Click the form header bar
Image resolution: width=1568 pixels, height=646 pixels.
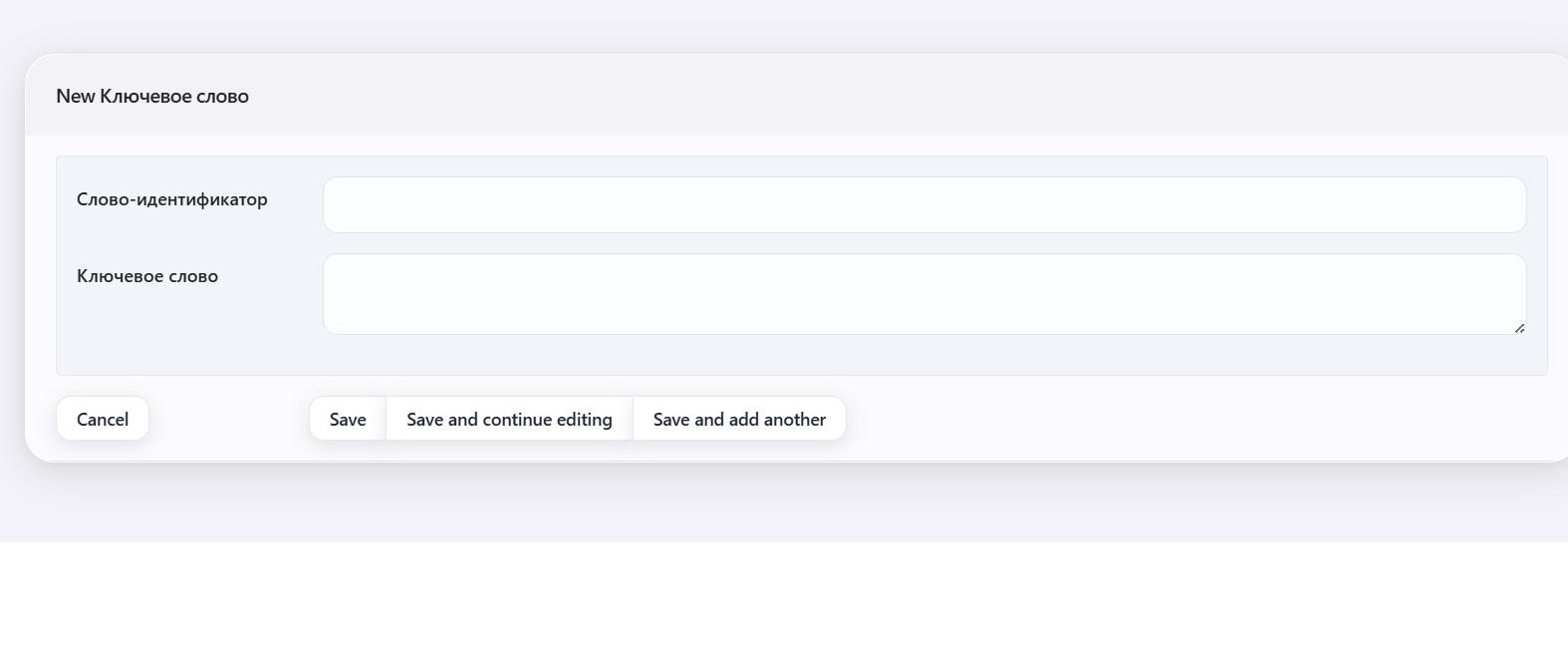(x=797, y=96)
